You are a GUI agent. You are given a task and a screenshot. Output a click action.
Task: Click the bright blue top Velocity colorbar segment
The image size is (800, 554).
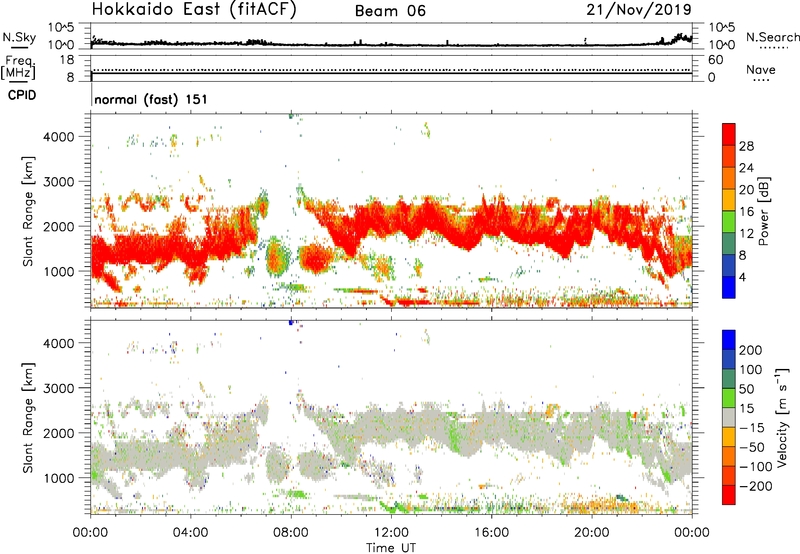coord(729,340)
